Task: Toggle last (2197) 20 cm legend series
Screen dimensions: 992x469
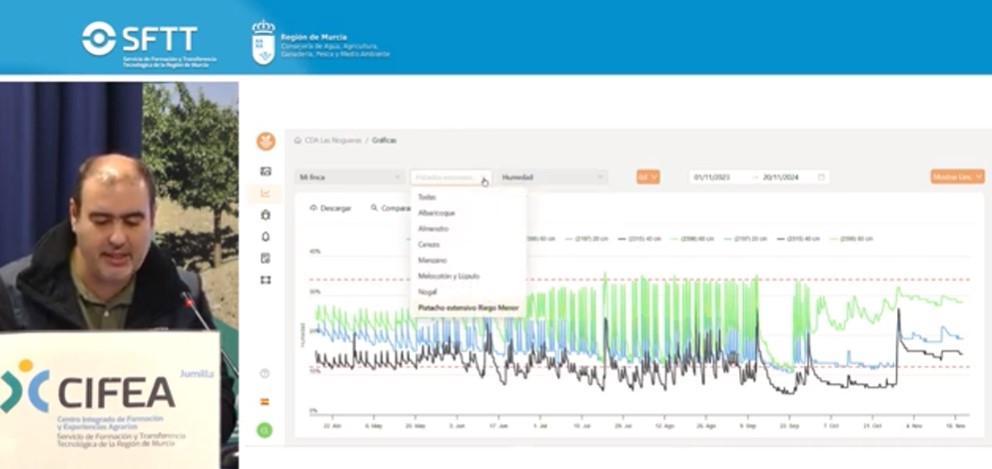Action: click(745, 239)
